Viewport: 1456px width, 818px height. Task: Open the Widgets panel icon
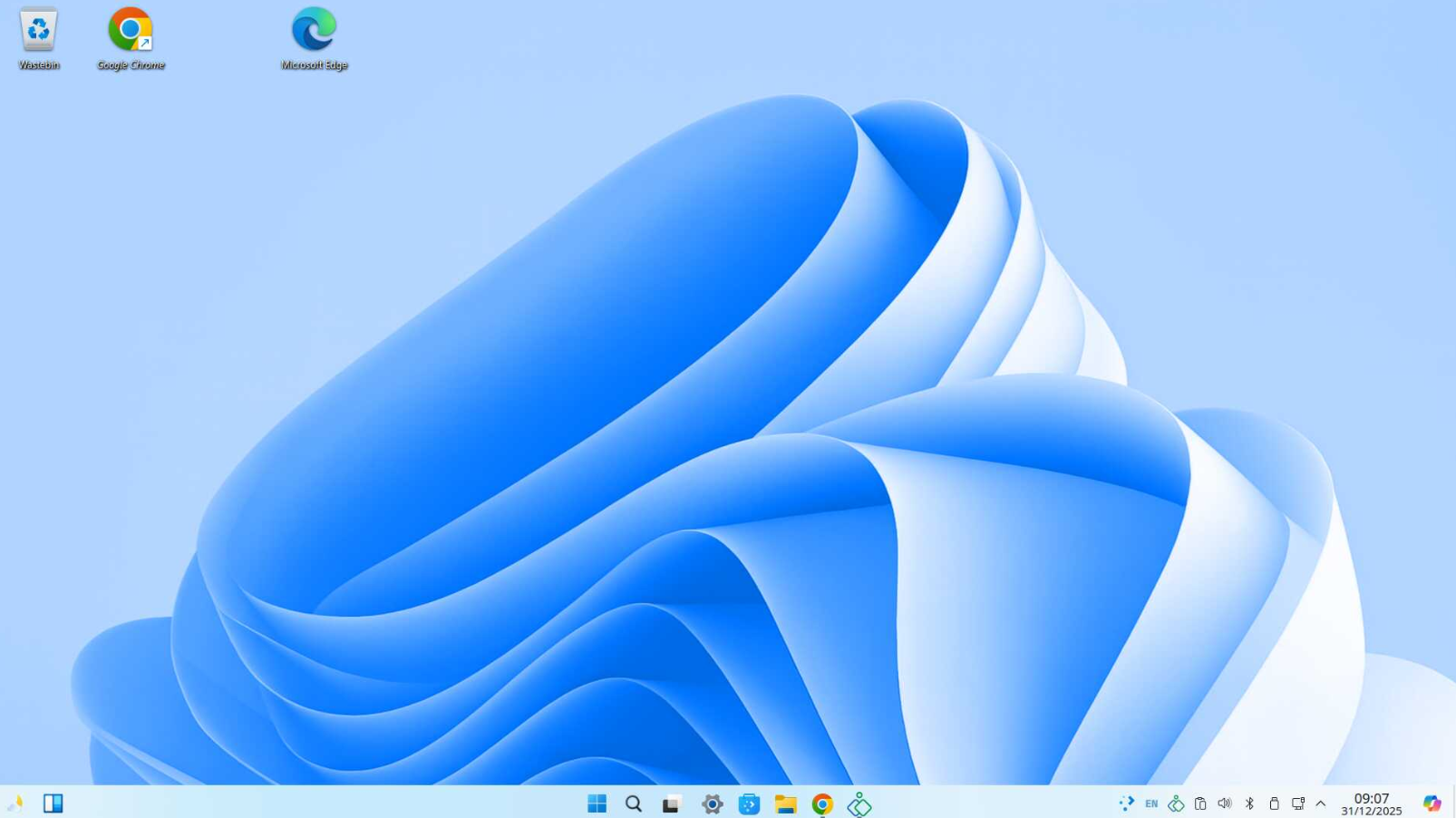point(53,803)
